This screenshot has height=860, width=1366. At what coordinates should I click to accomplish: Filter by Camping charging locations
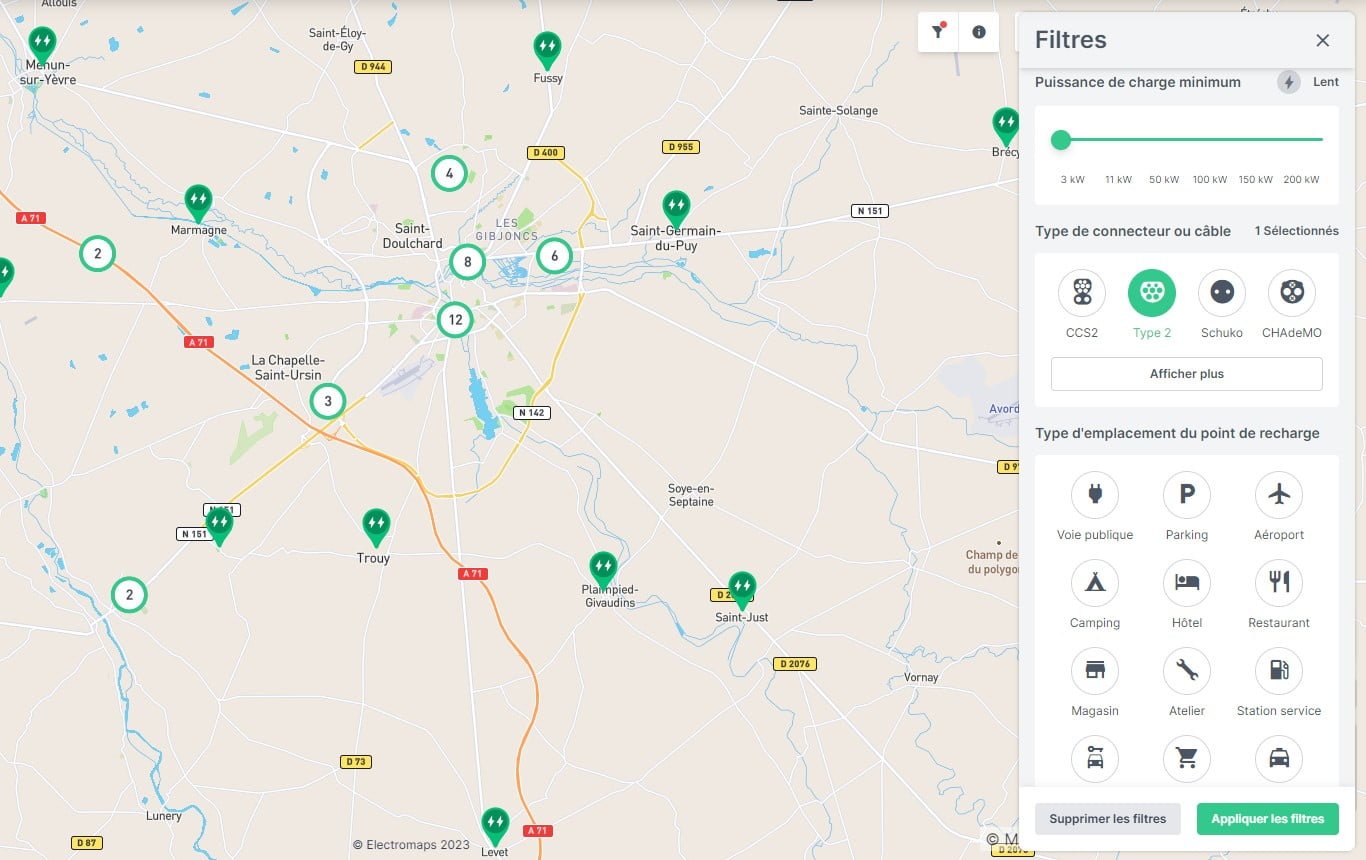(x=1094, y=583)
